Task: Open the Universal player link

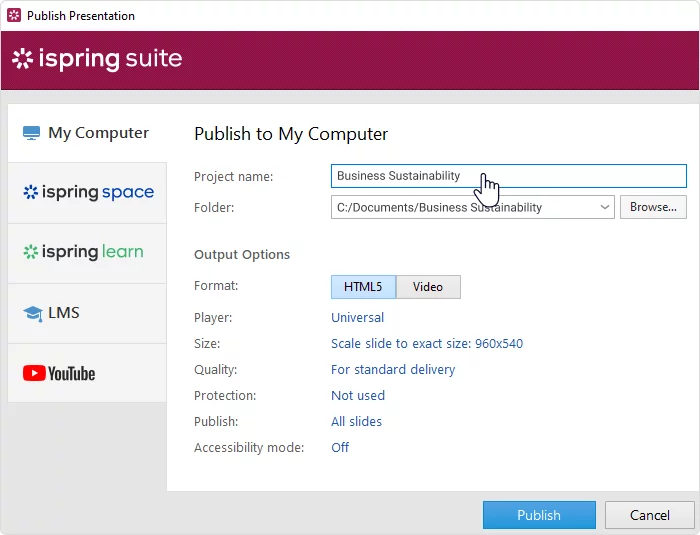Action: (x=357, y=318)
